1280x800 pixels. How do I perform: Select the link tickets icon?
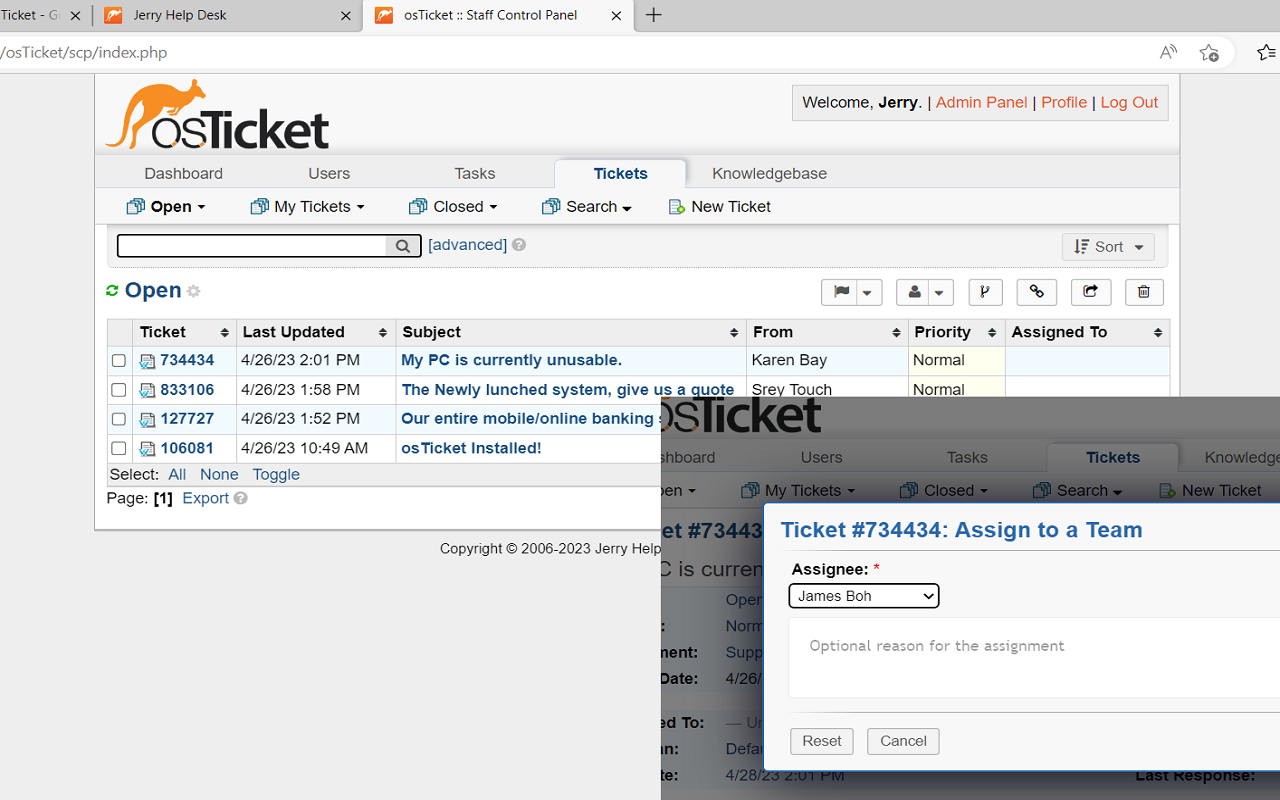click(1036, 292)
